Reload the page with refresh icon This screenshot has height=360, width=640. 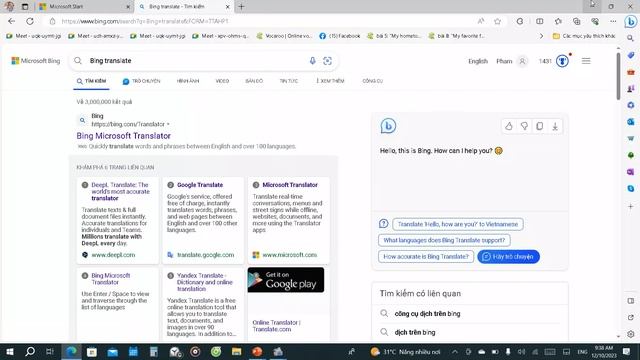30,21
